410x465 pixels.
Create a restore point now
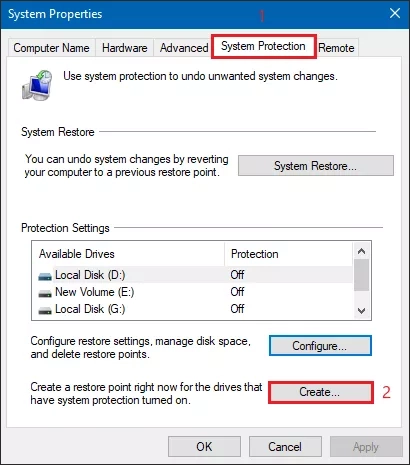[x=320, y=392]
